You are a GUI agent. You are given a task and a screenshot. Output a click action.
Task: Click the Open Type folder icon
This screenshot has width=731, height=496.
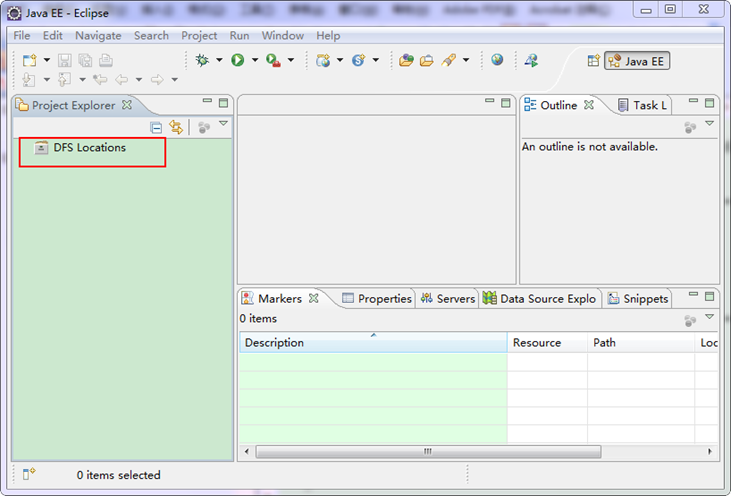point(406,60)
